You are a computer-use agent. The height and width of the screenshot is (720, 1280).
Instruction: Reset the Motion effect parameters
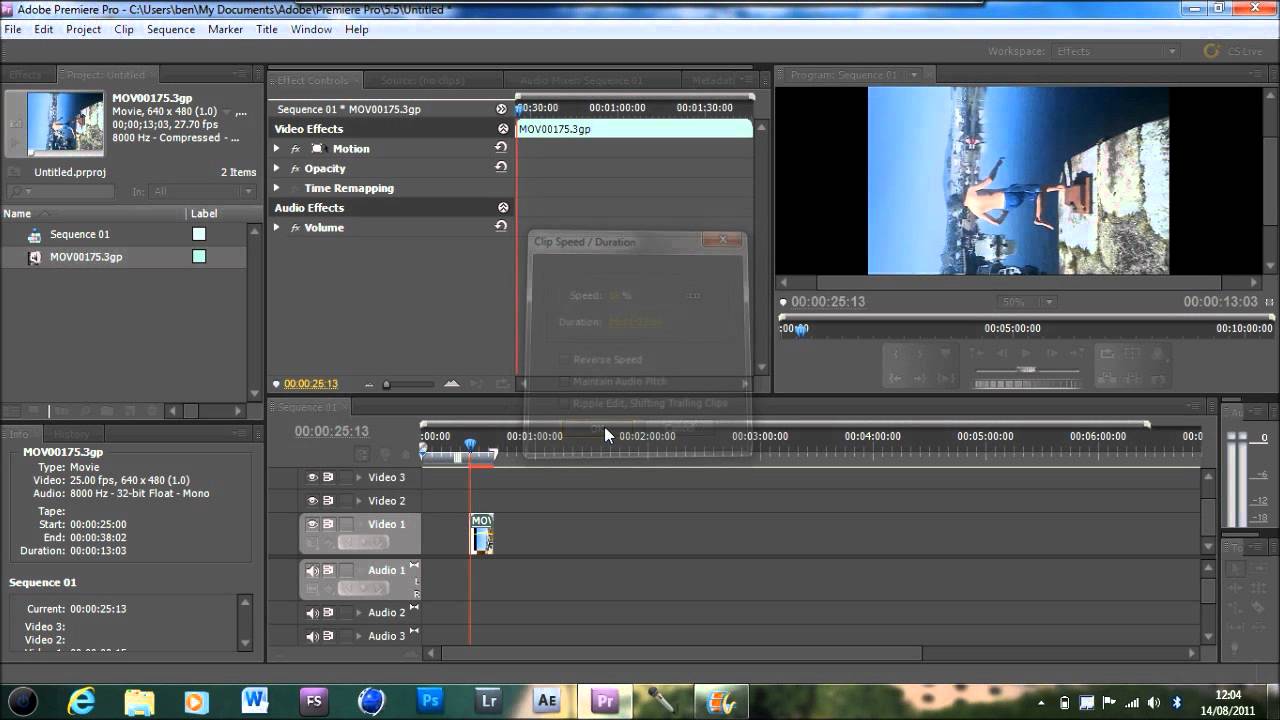point(501,147)
